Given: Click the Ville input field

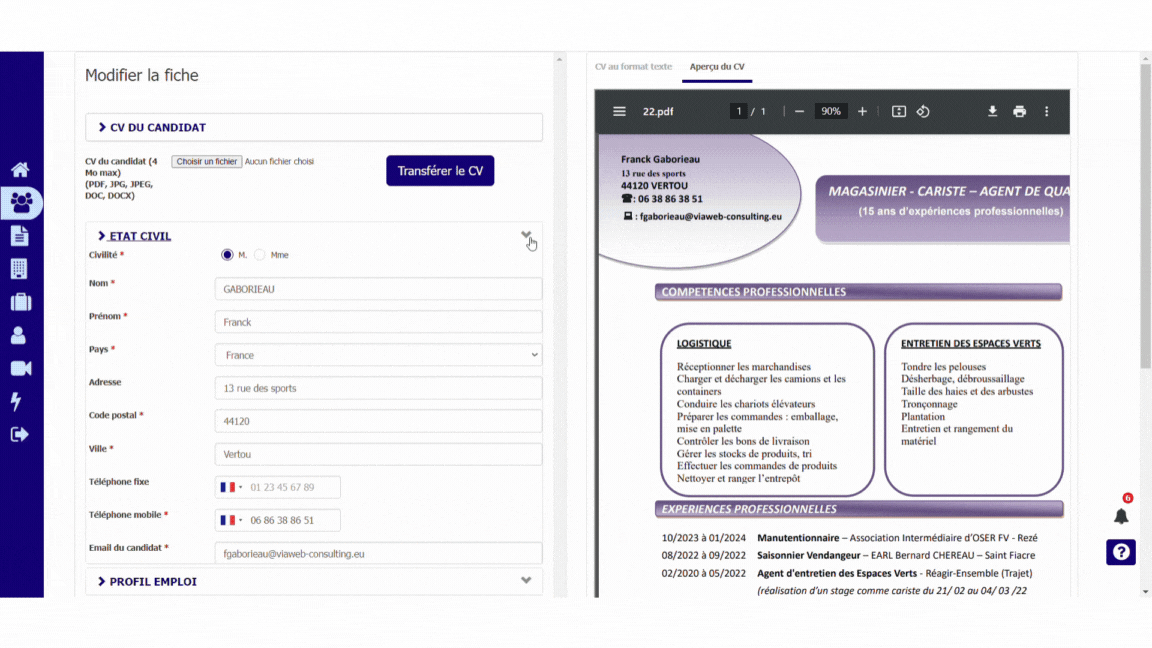Looking at the screenshot, I should (x=378, y=454).
